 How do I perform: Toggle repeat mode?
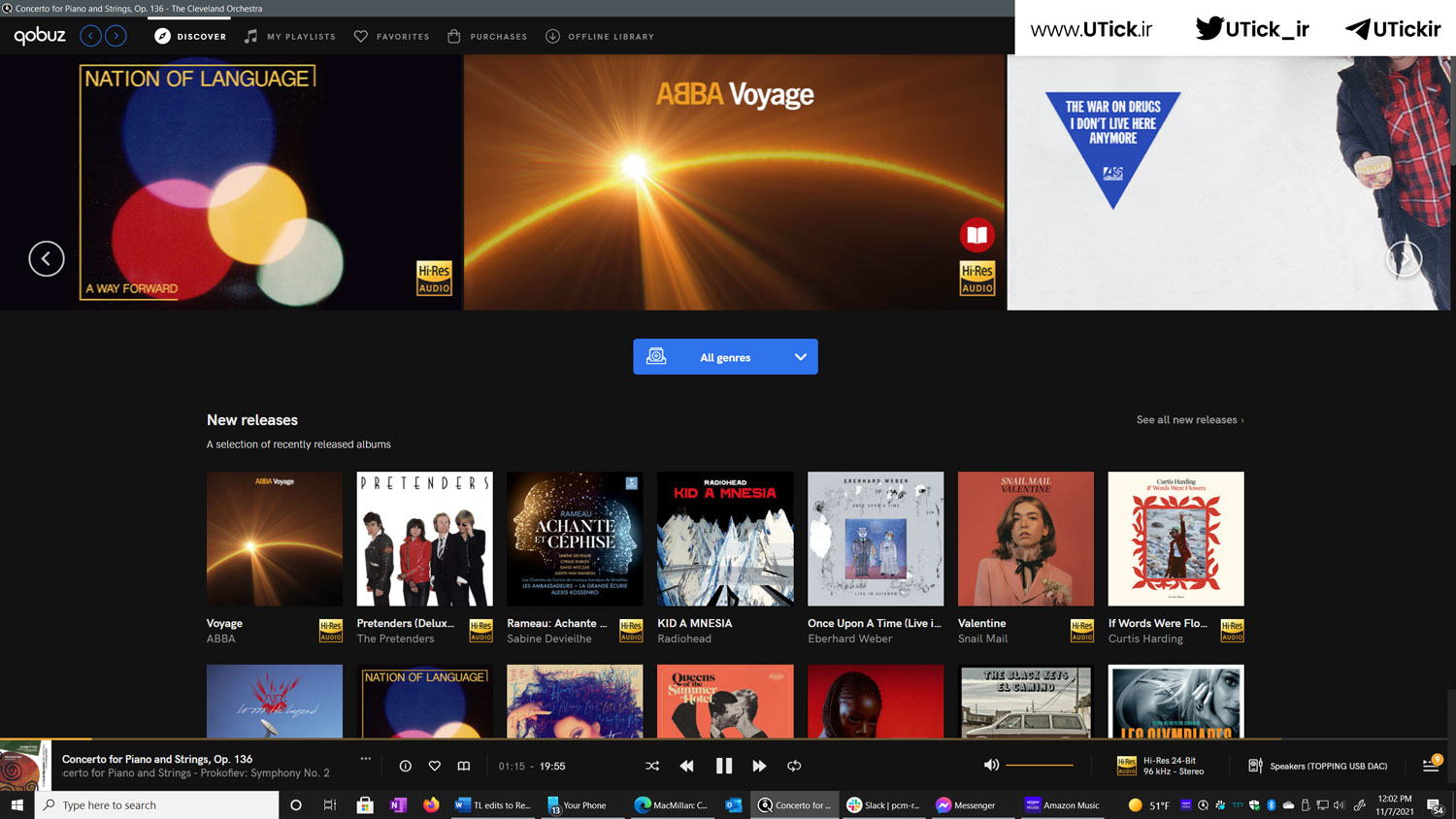(x=794, y=766)
